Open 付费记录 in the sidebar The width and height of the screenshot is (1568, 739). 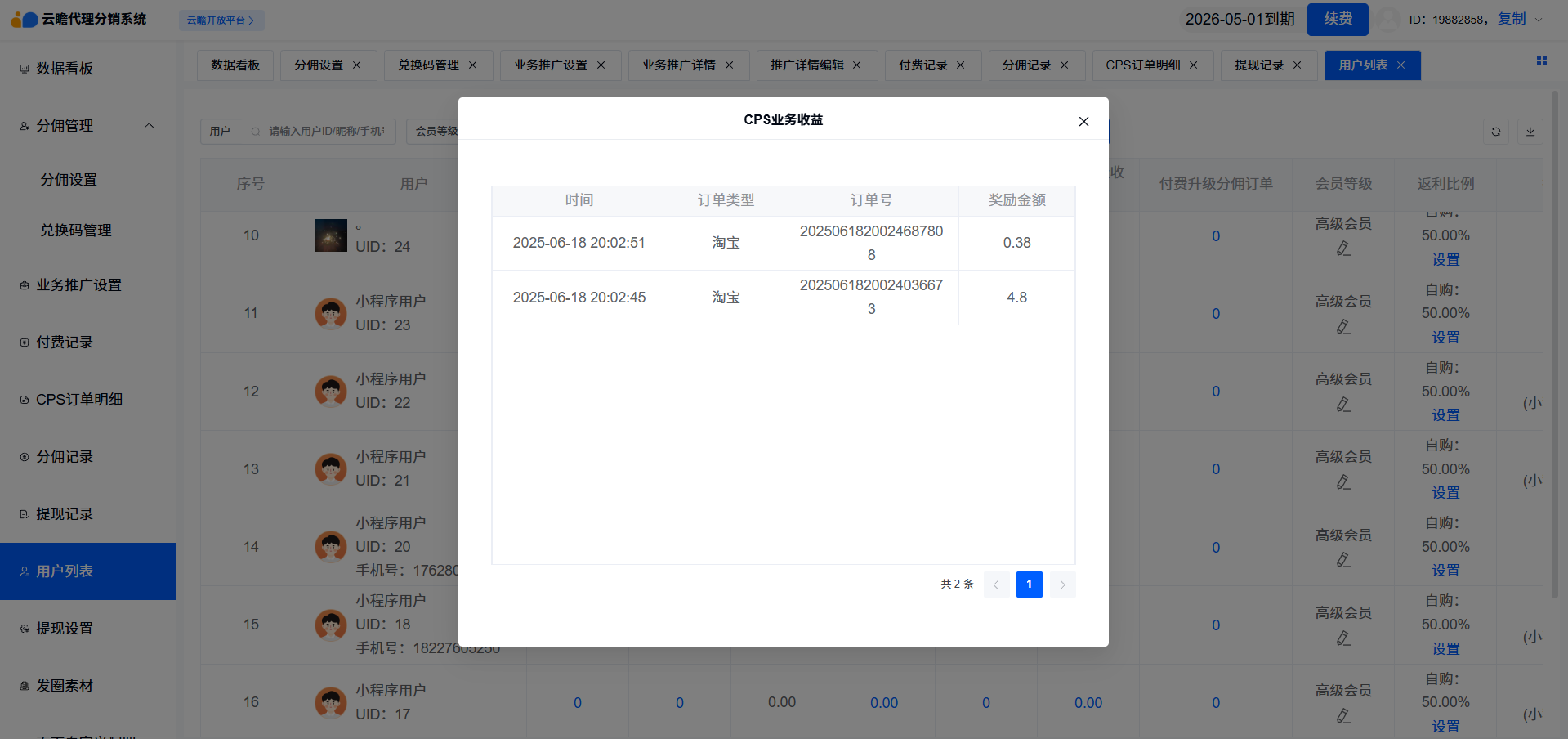(88, 343)
